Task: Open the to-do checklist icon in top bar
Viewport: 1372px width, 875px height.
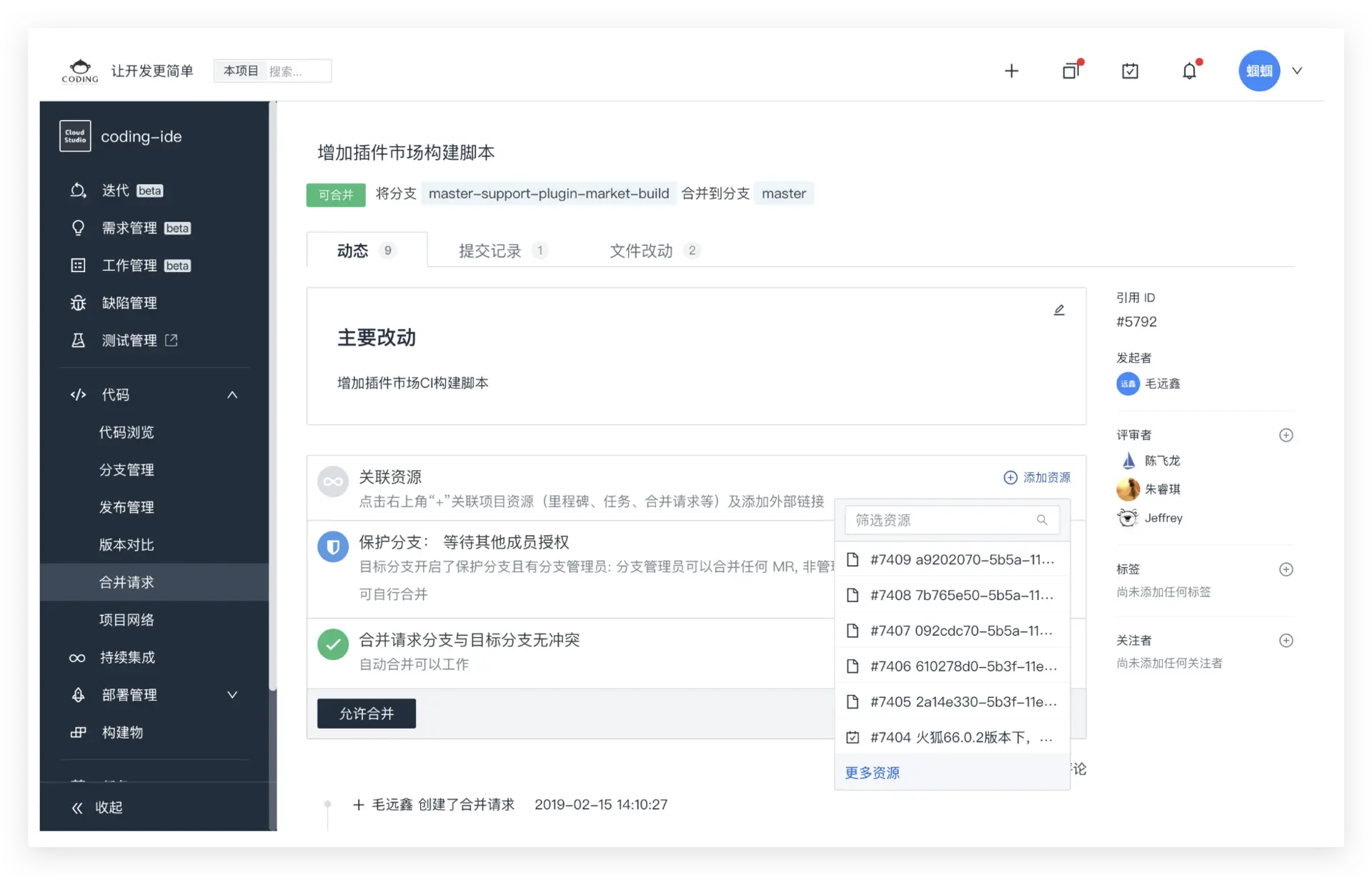Action: [1129, 71]
